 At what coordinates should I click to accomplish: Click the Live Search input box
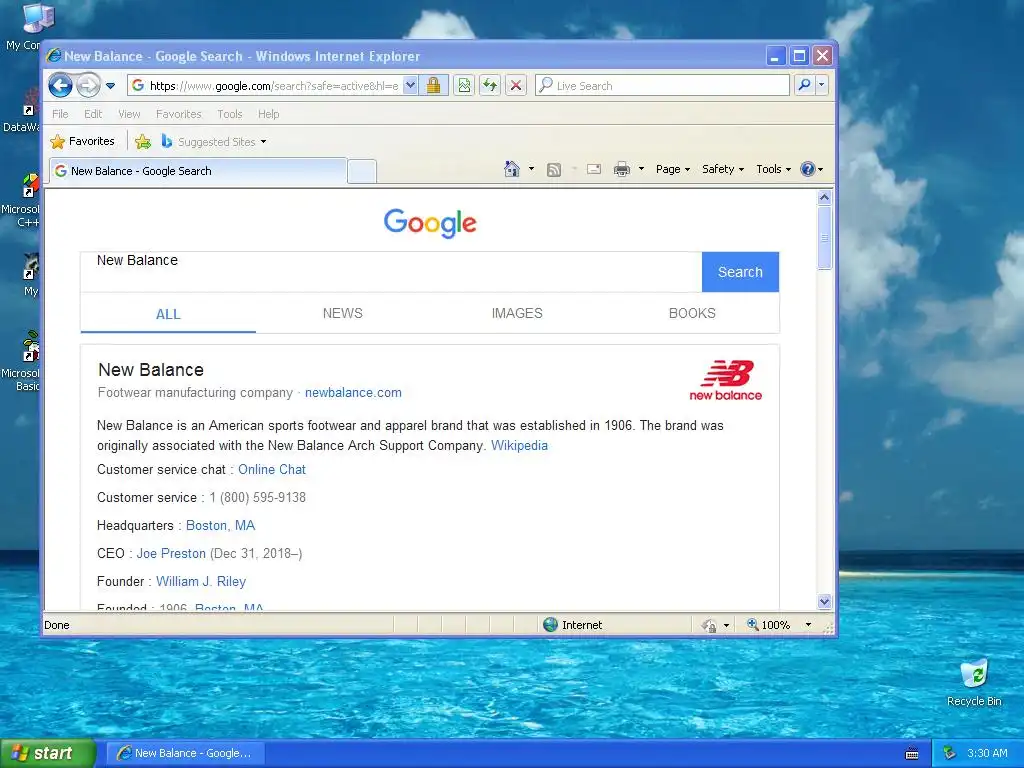[662, 86]
